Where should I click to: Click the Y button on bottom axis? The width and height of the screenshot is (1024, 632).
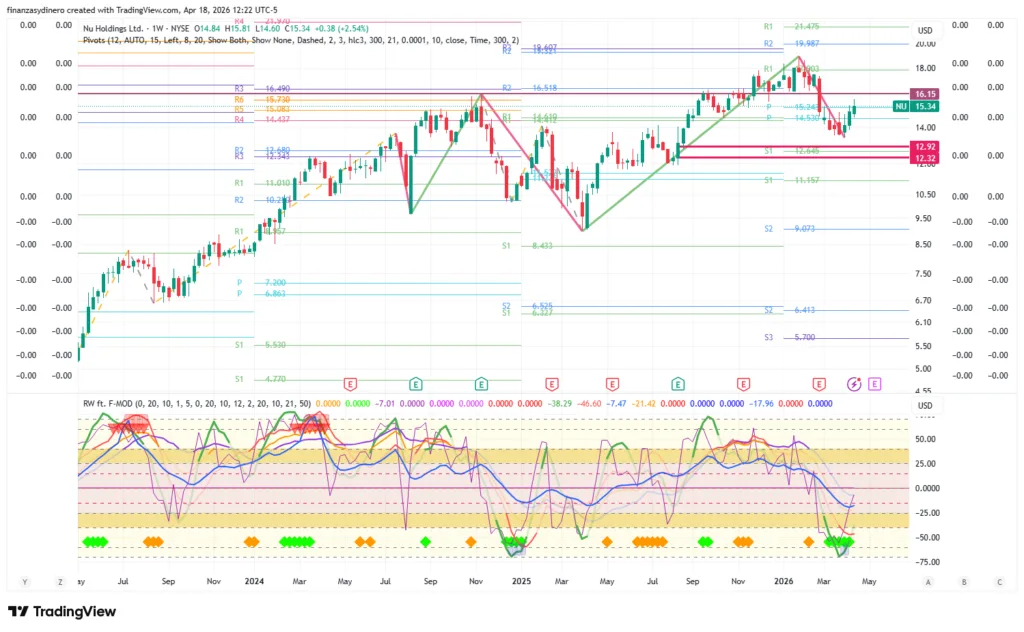click(x=24, y=581)
